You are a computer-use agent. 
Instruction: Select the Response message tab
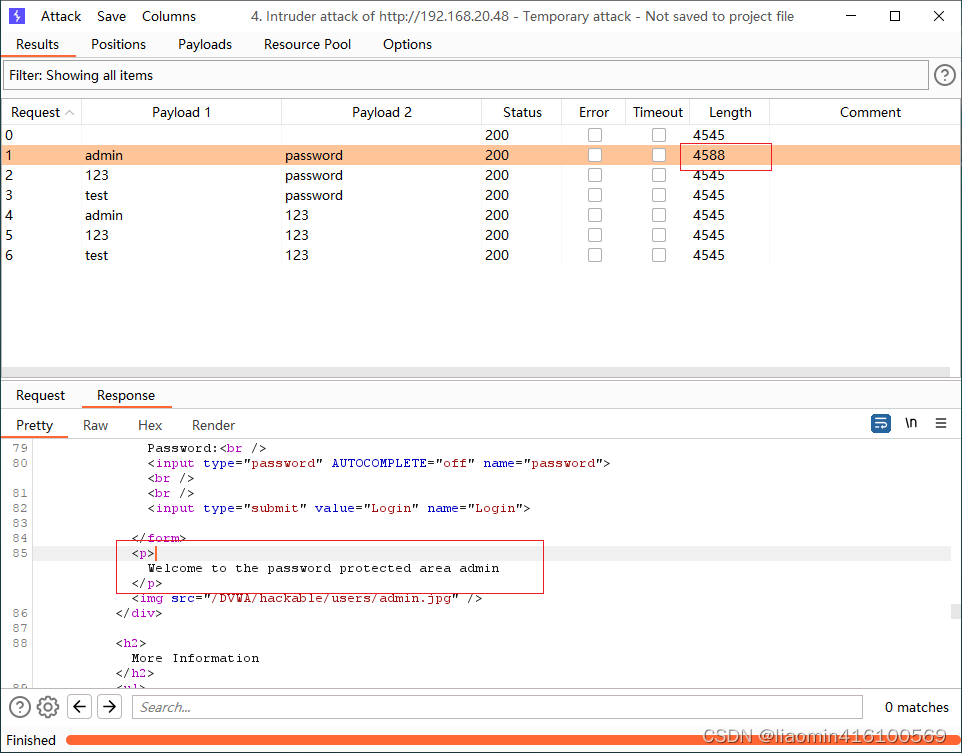tap(126, 395)
